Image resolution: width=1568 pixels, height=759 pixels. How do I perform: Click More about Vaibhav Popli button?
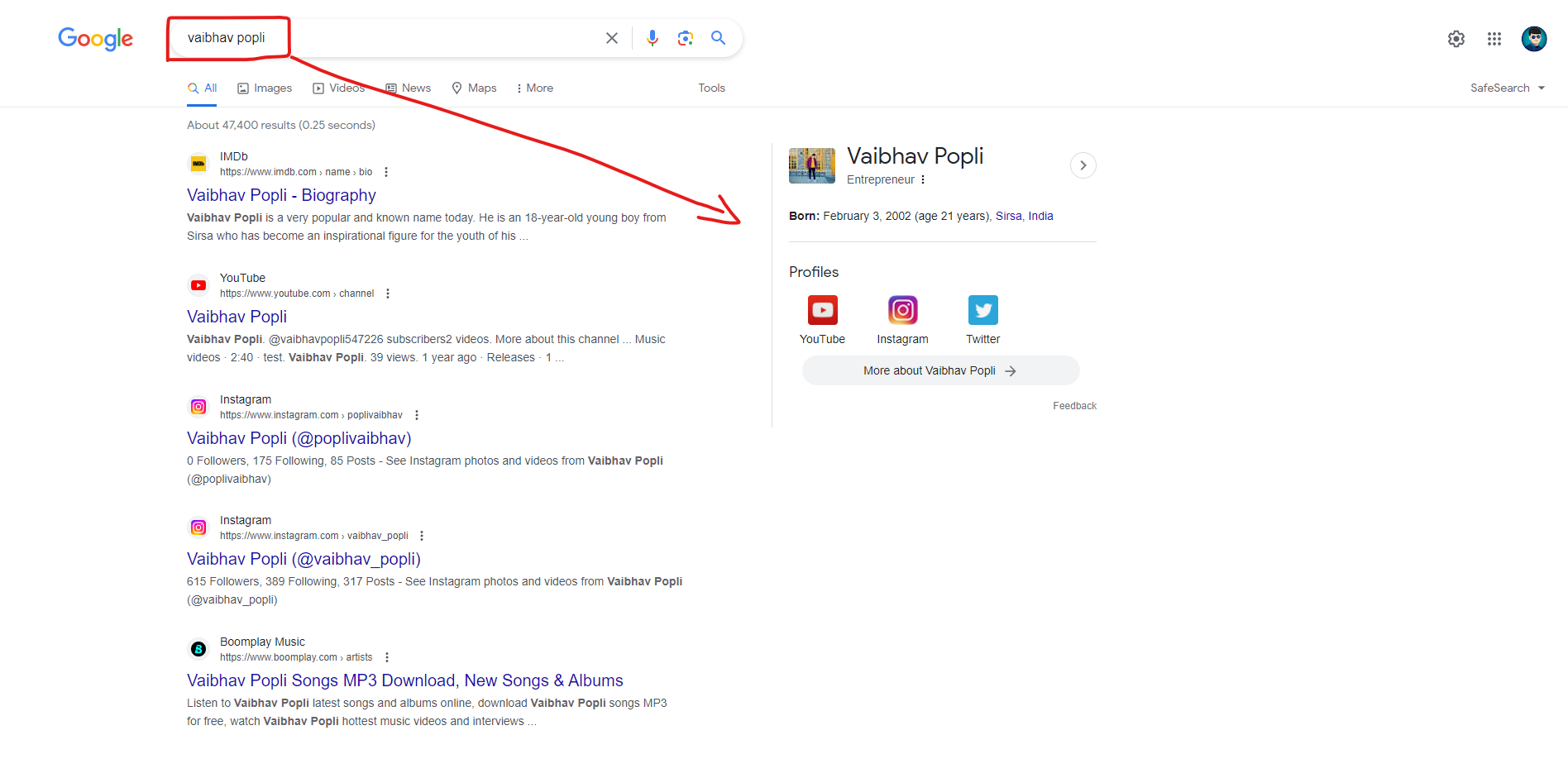pyautogui.click(x=940, y=370)
